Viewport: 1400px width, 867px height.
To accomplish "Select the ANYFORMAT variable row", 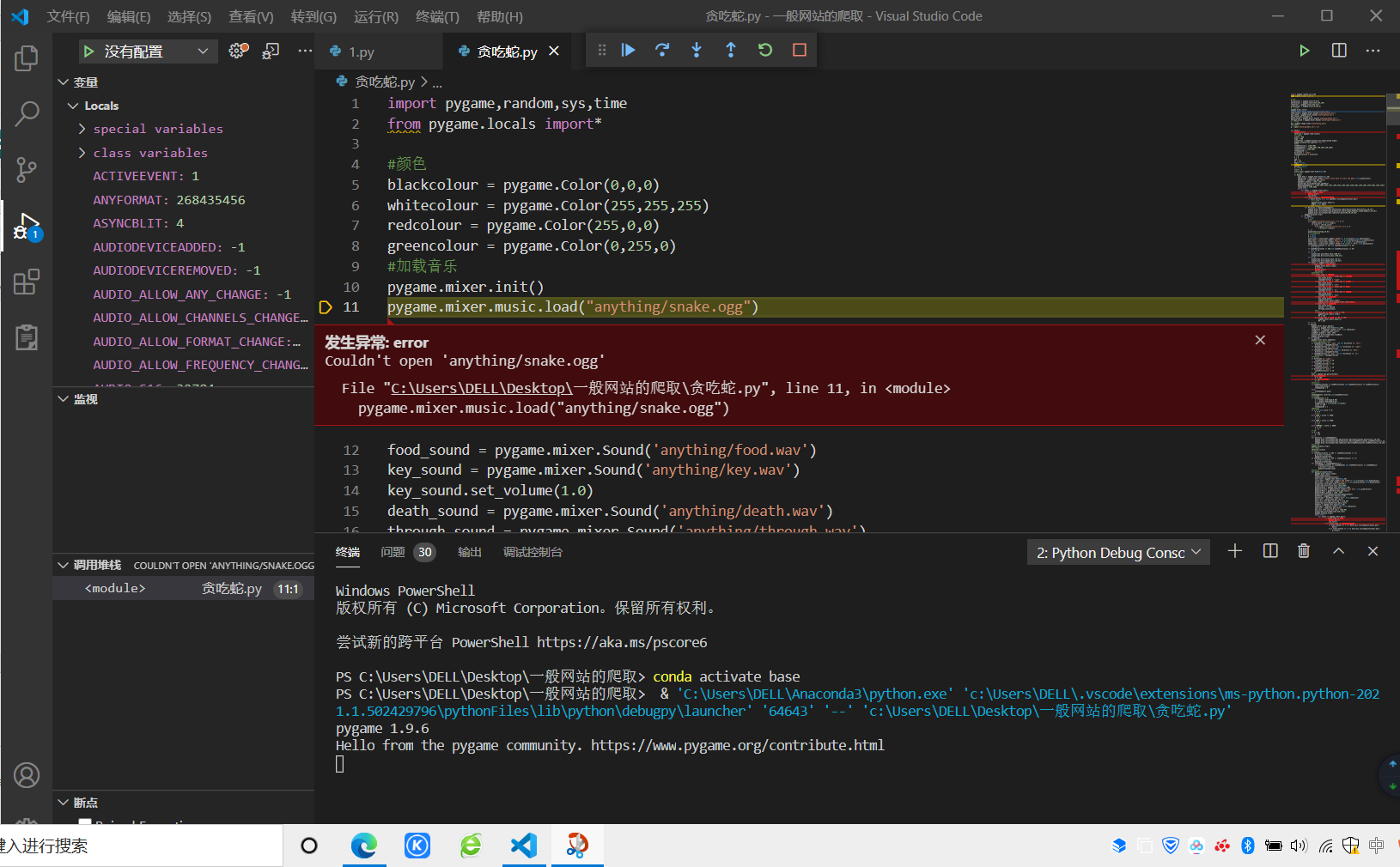I will 183,200.
